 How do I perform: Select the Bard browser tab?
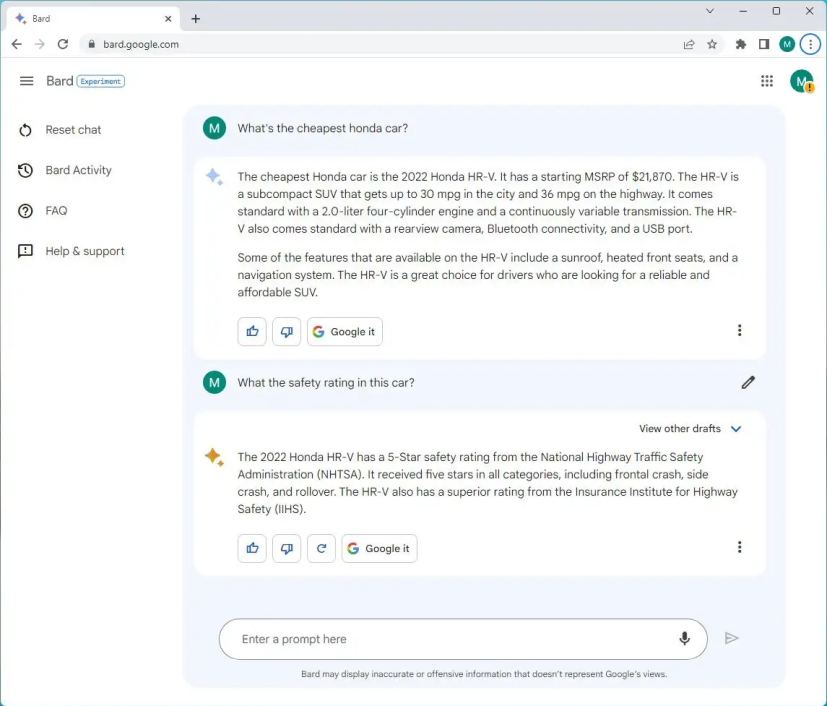click(x=93, y=18)
